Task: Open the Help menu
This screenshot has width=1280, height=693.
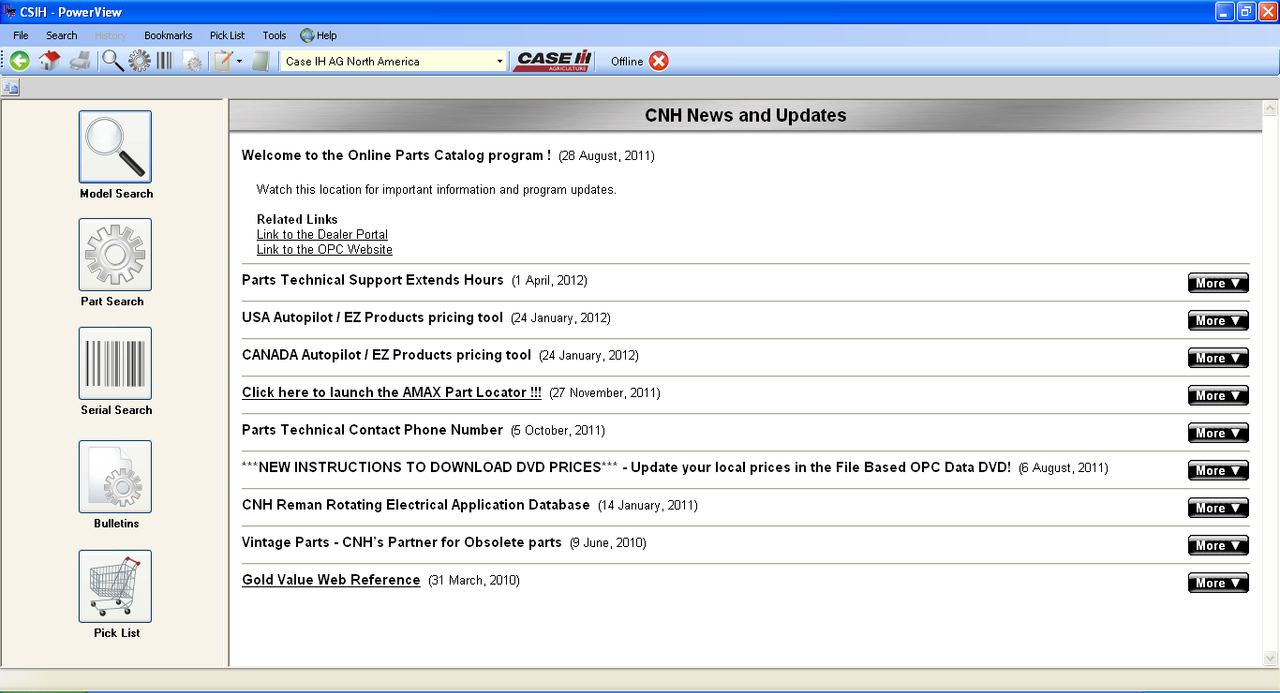Action: pyautogui.click(x=318, y=35)
